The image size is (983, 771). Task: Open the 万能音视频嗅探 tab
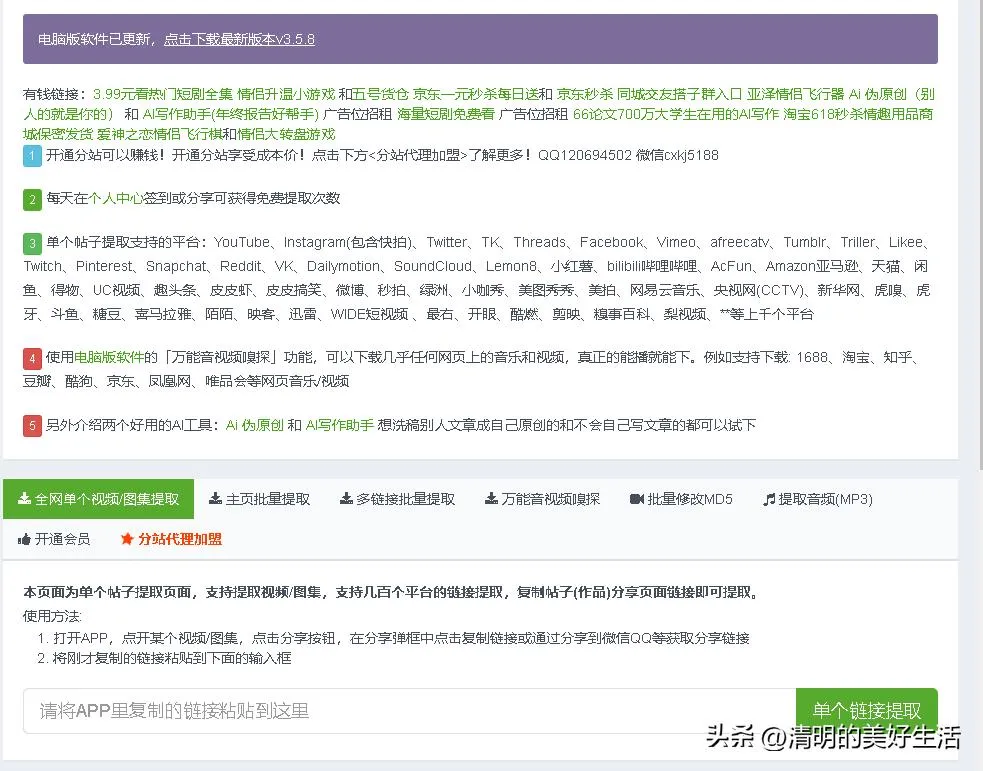tap(550, 499)
